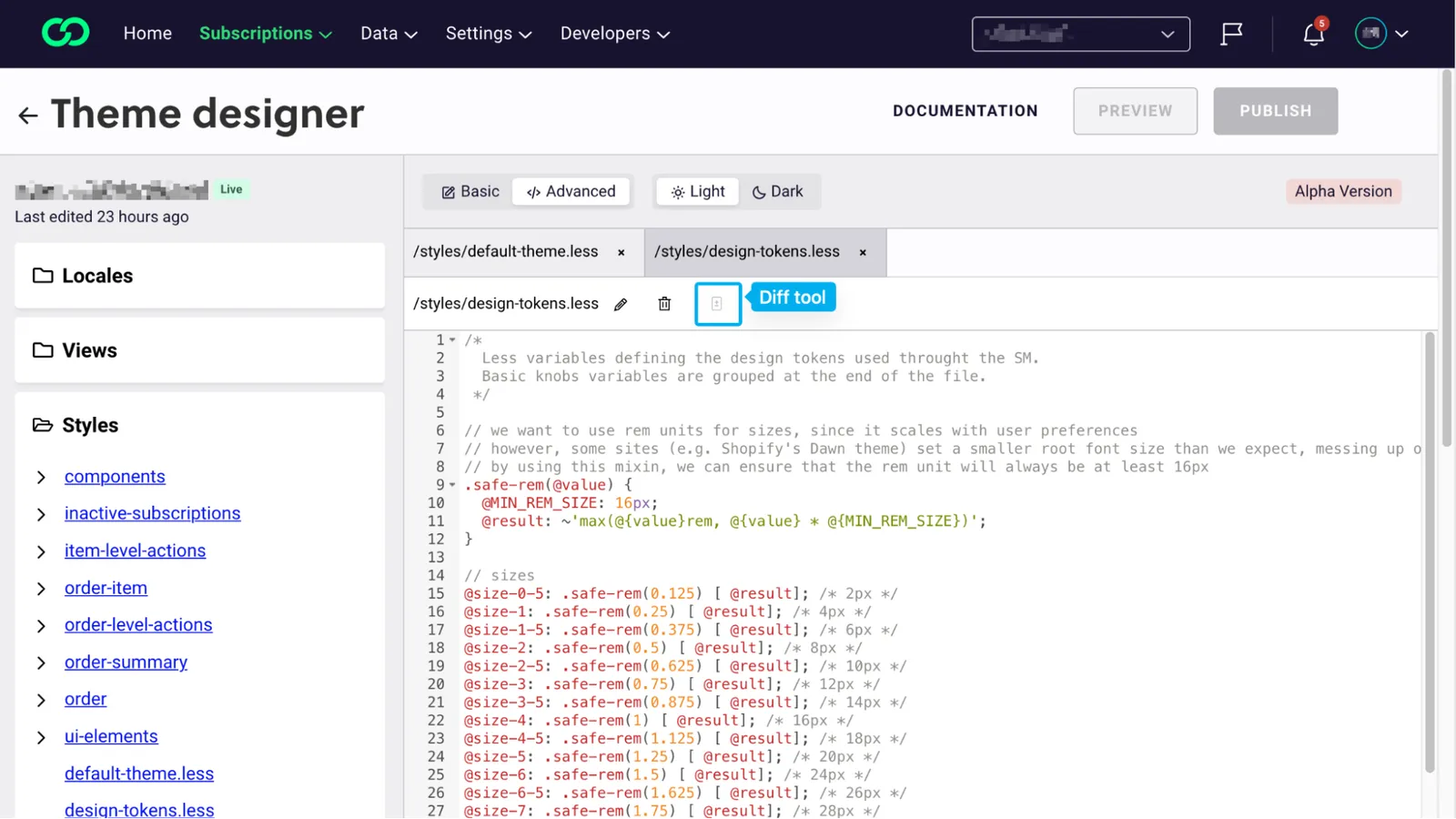Click the Alpha Version badge

(x=1343, y=192)
